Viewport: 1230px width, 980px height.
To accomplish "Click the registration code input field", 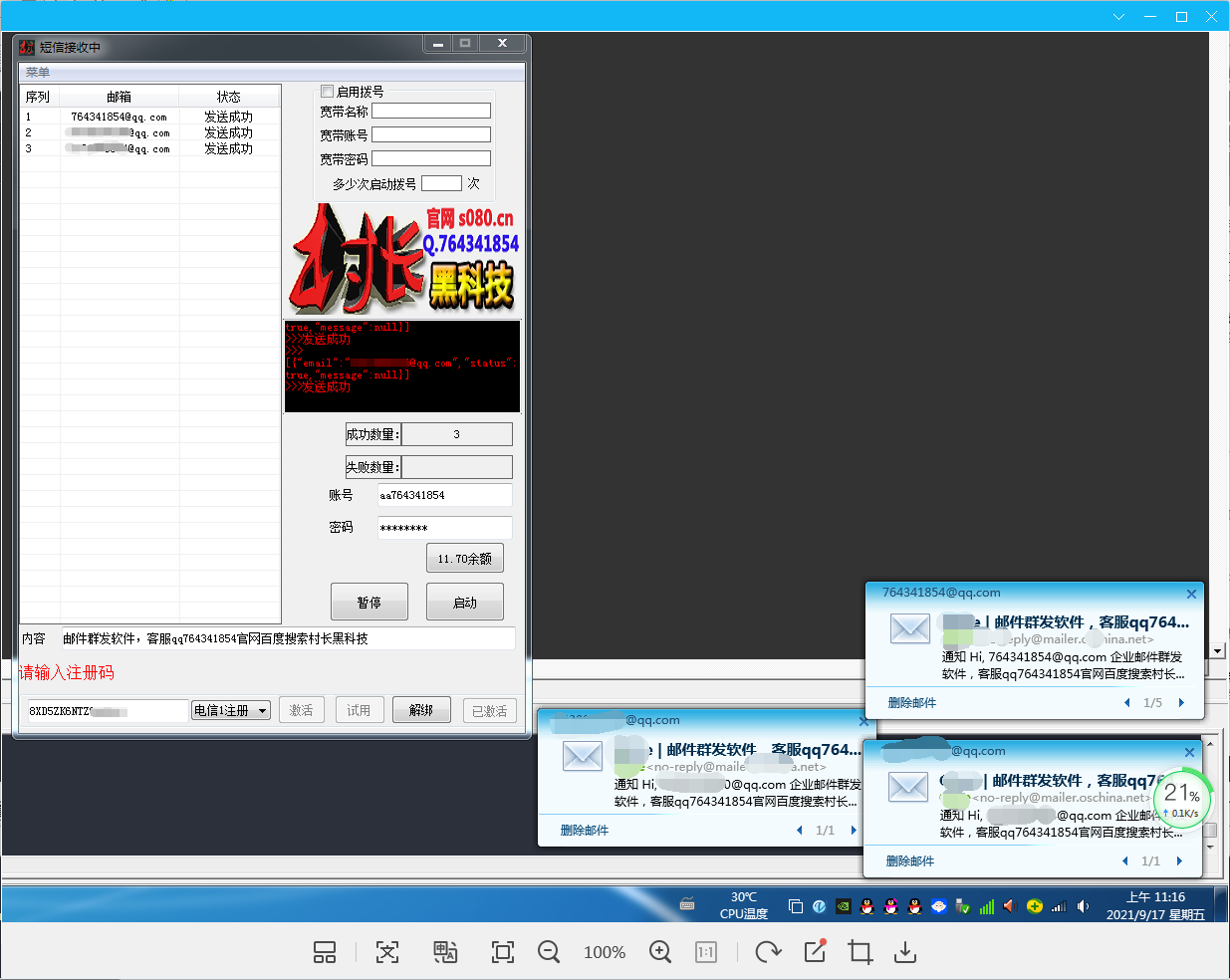I will click(x=106, y=710).
